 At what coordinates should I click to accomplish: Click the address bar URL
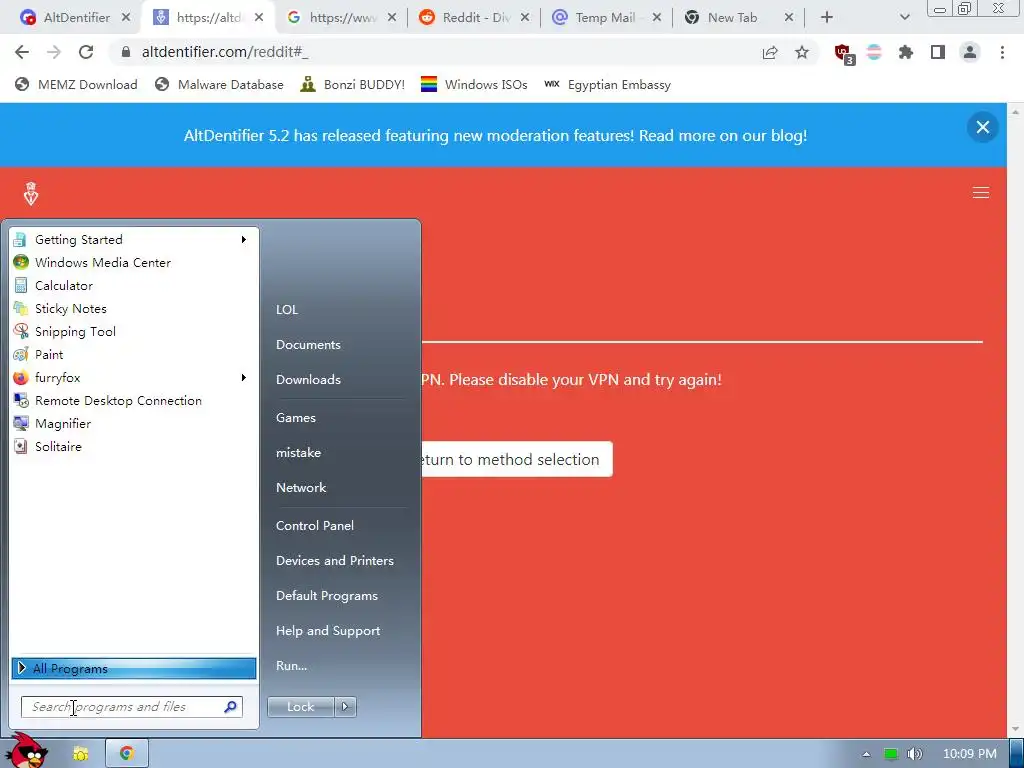click(225, 52)
